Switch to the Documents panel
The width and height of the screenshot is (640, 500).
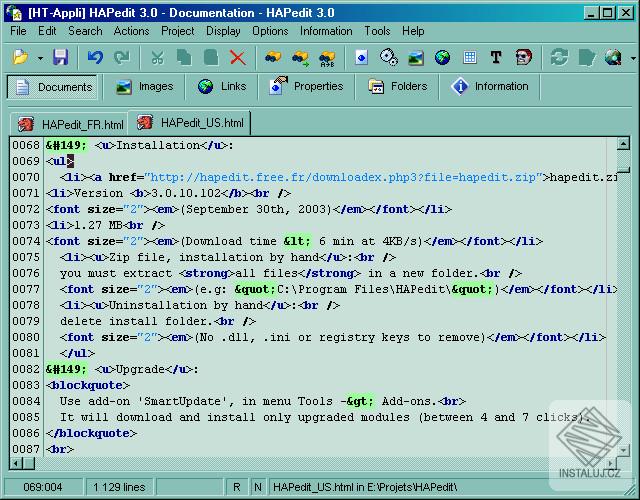52,87
